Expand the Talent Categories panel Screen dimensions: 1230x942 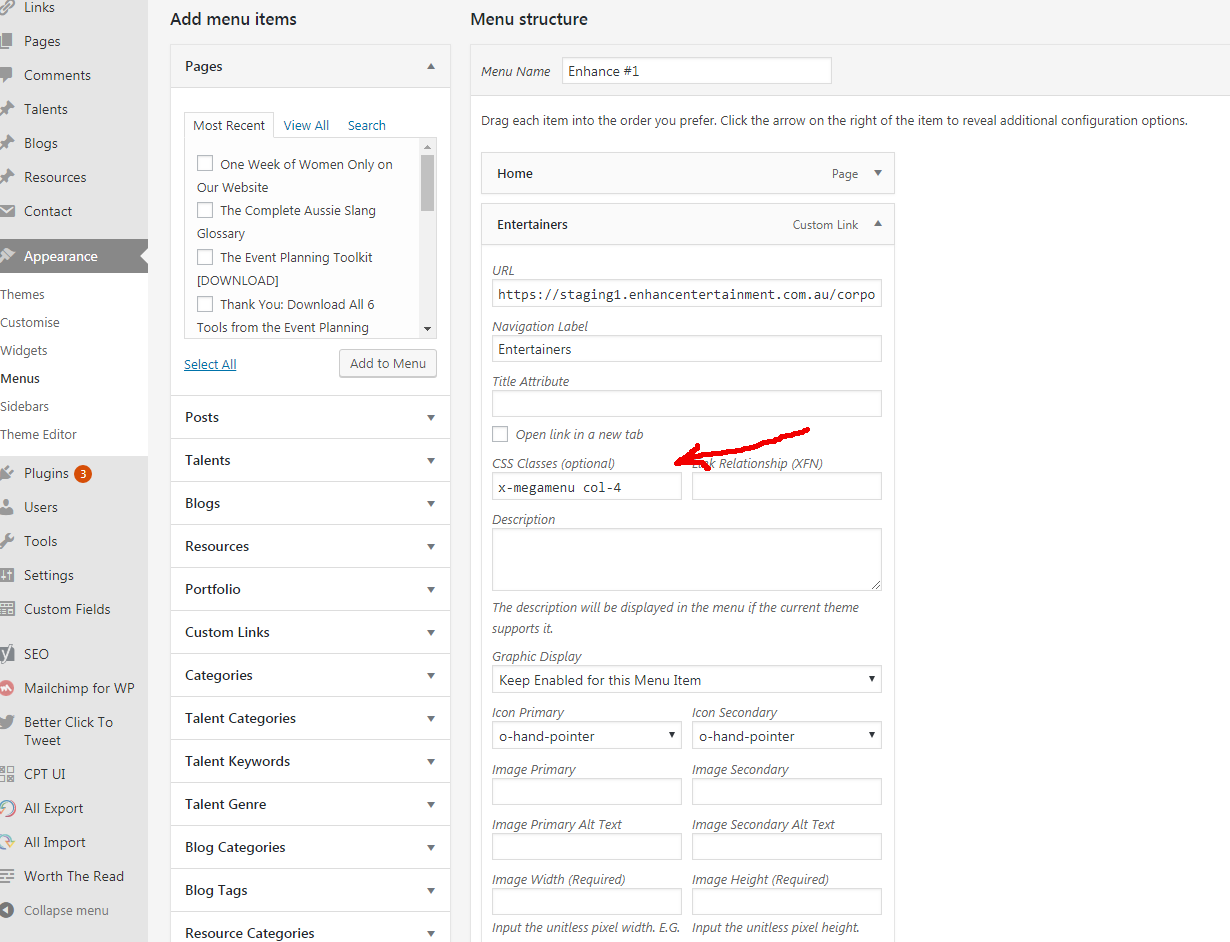(431, 718)
